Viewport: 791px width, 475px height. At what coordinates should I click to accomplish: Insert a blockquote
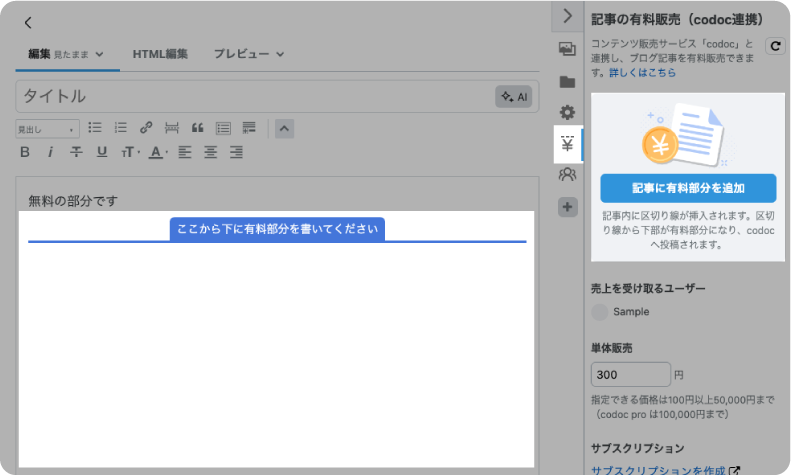197,128
